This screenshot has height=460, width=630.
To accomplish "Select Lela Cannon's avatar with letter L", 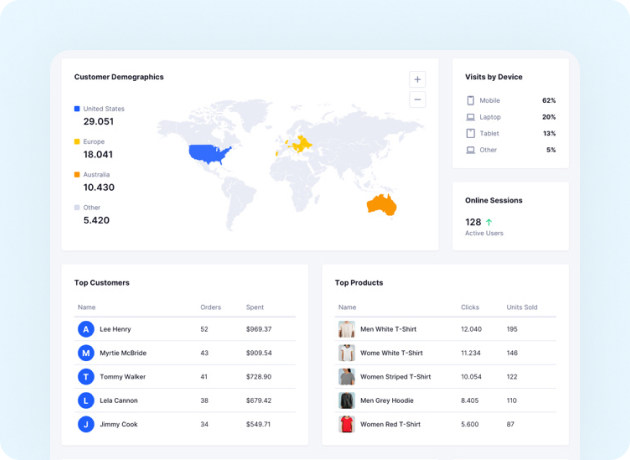I will pos(86,401).
